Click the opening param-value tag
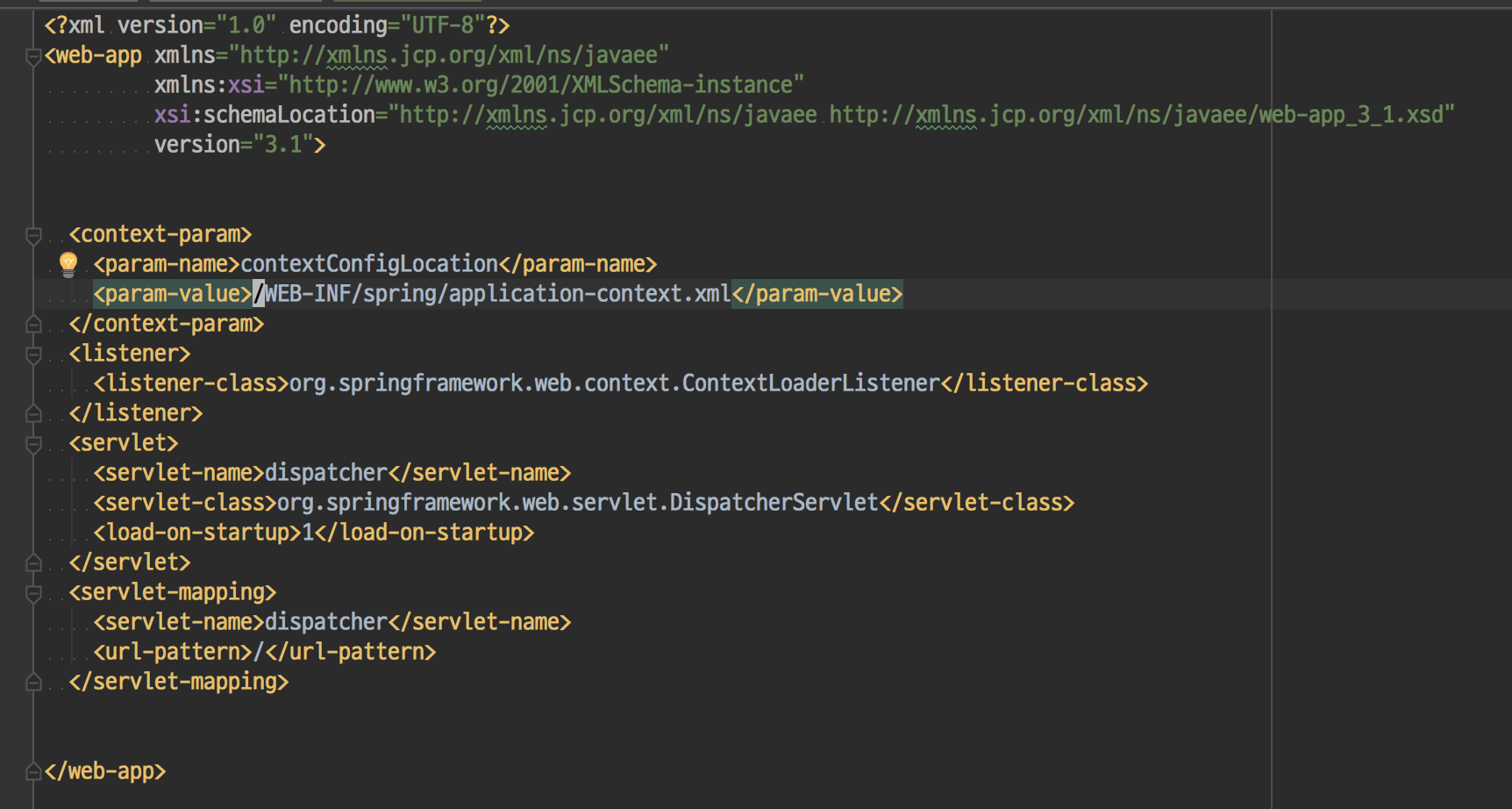 point(173,294)
